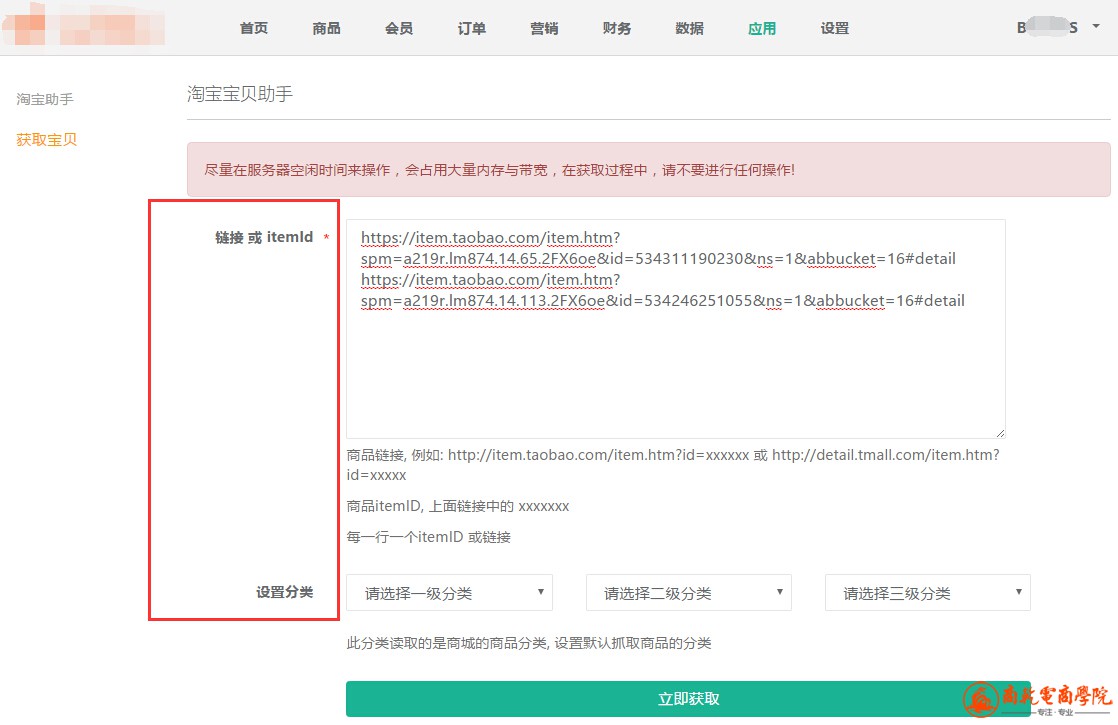The height and width of the screenshot is (725, 1118).
Task: Grab the textarea resize handle
Action: pos(1000,433)
